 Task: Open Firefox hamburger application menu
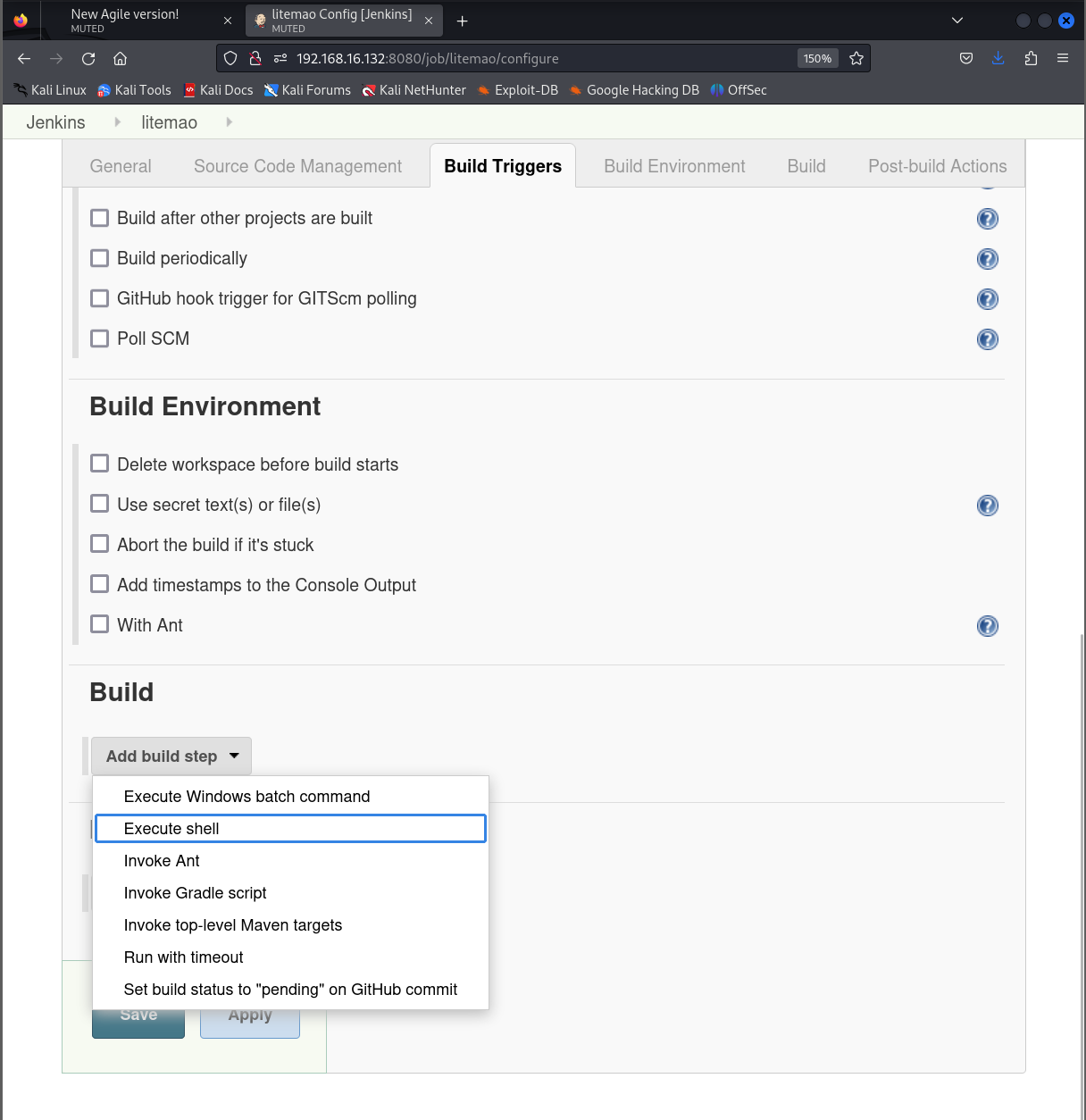tap(1063, 58)
